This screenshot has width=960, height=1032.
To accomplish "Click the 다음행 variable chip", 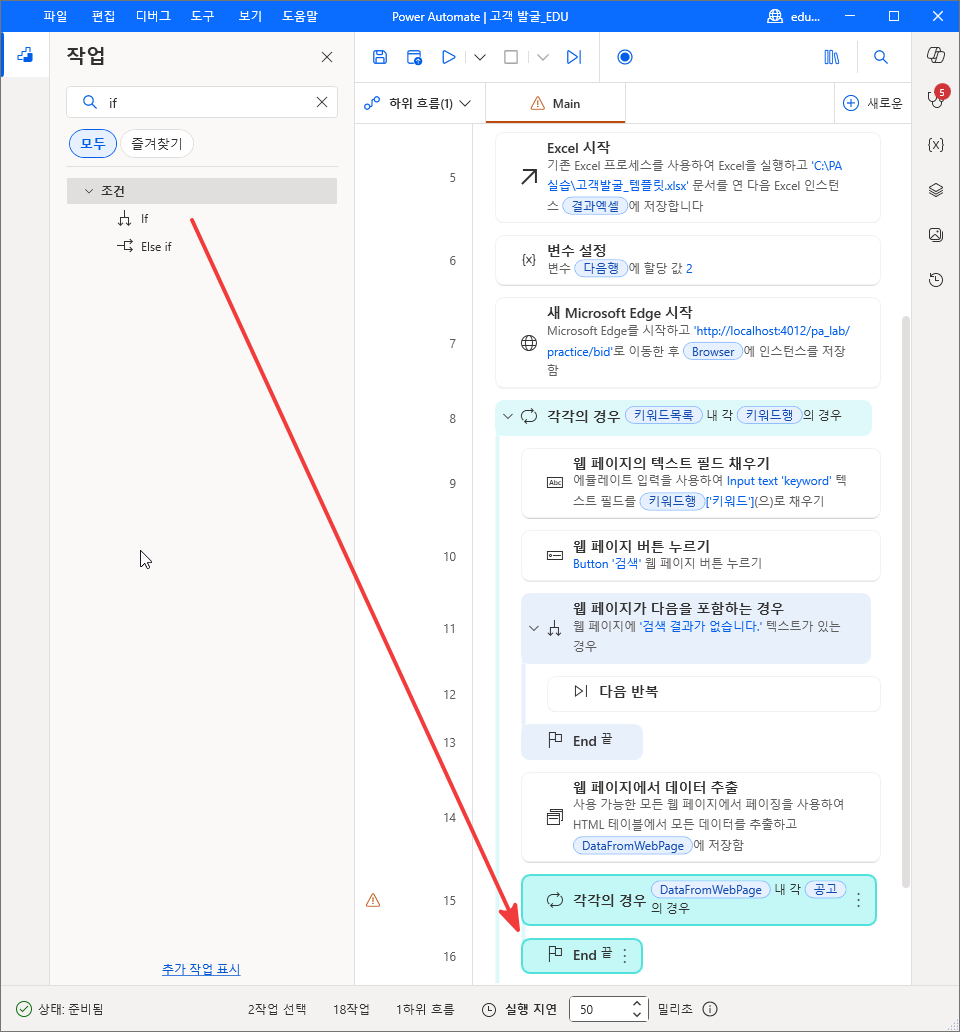I will 601,269.
